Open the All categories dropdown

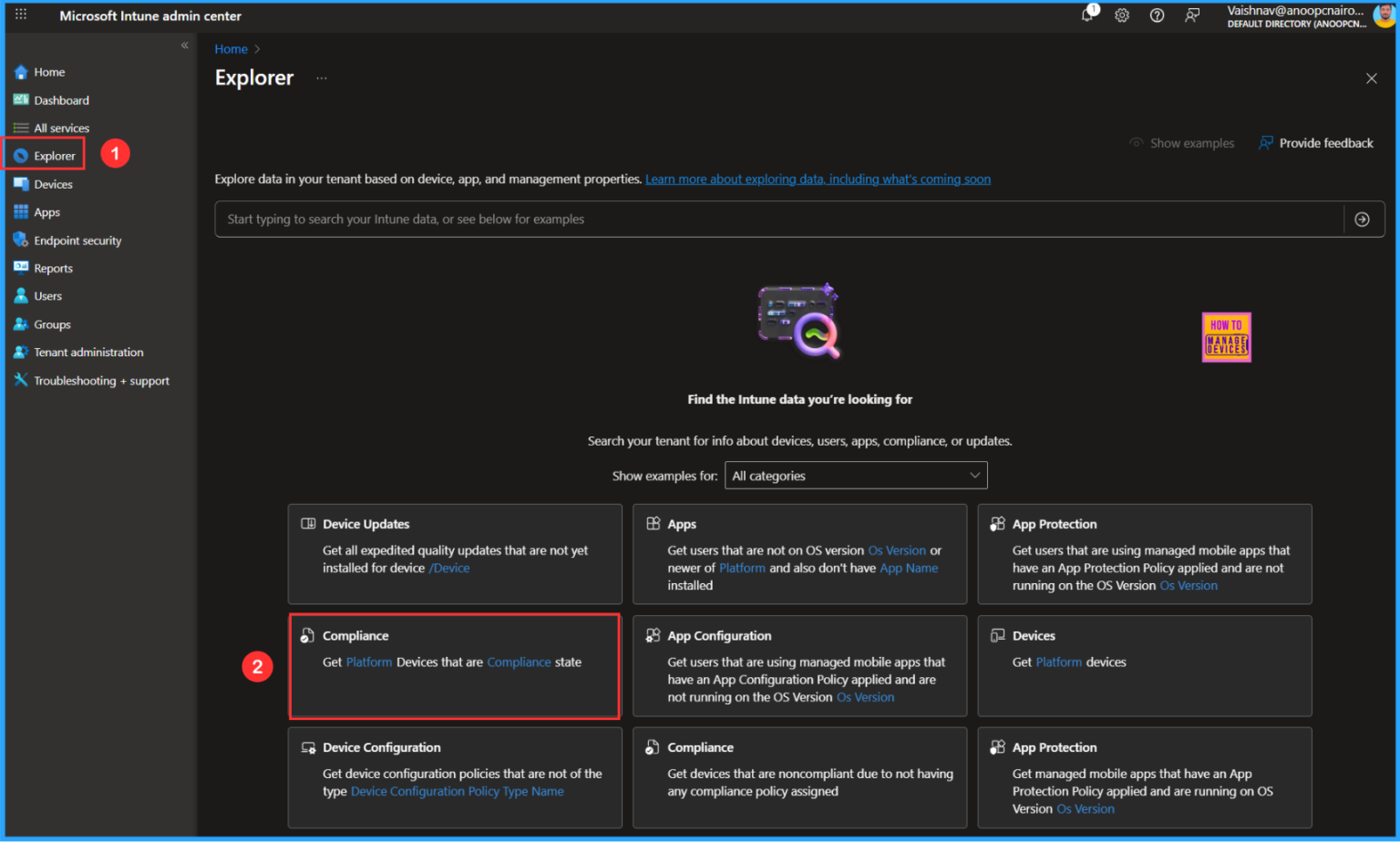[x=855, y=475]
